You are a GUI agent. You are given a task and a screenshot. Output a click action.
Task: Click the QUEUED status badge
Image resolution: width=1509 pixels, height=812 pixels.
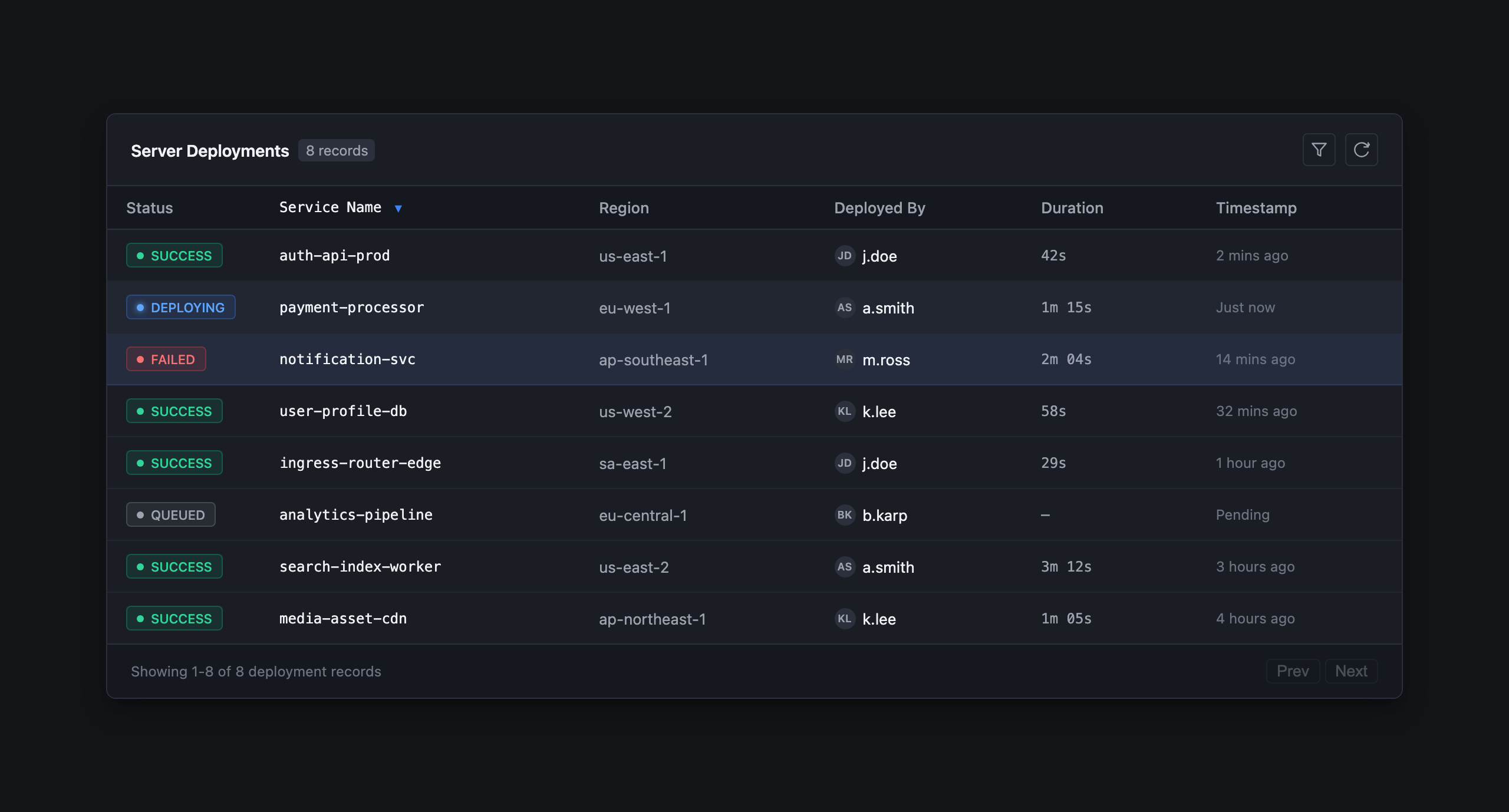point(171,515)
